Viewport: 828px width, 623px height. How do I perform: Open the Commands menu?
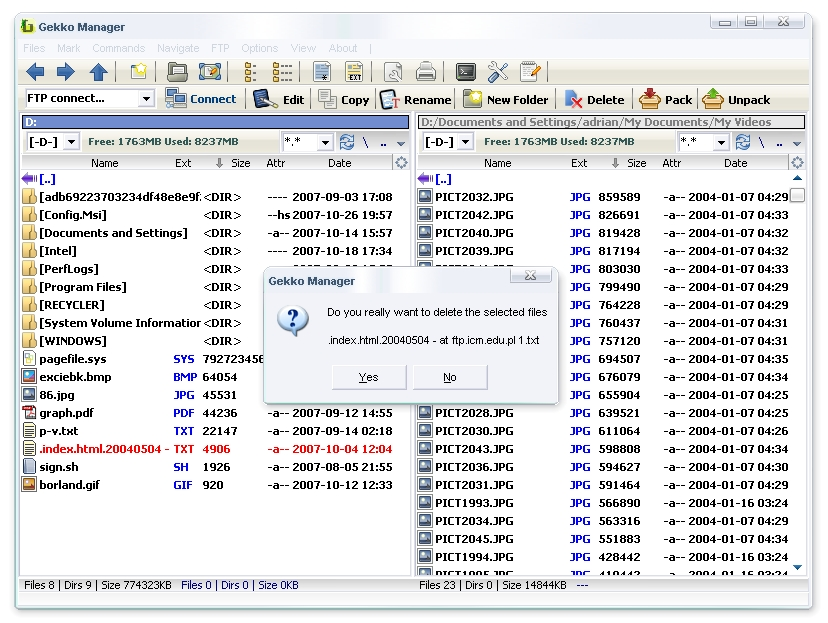pos(119,48)
